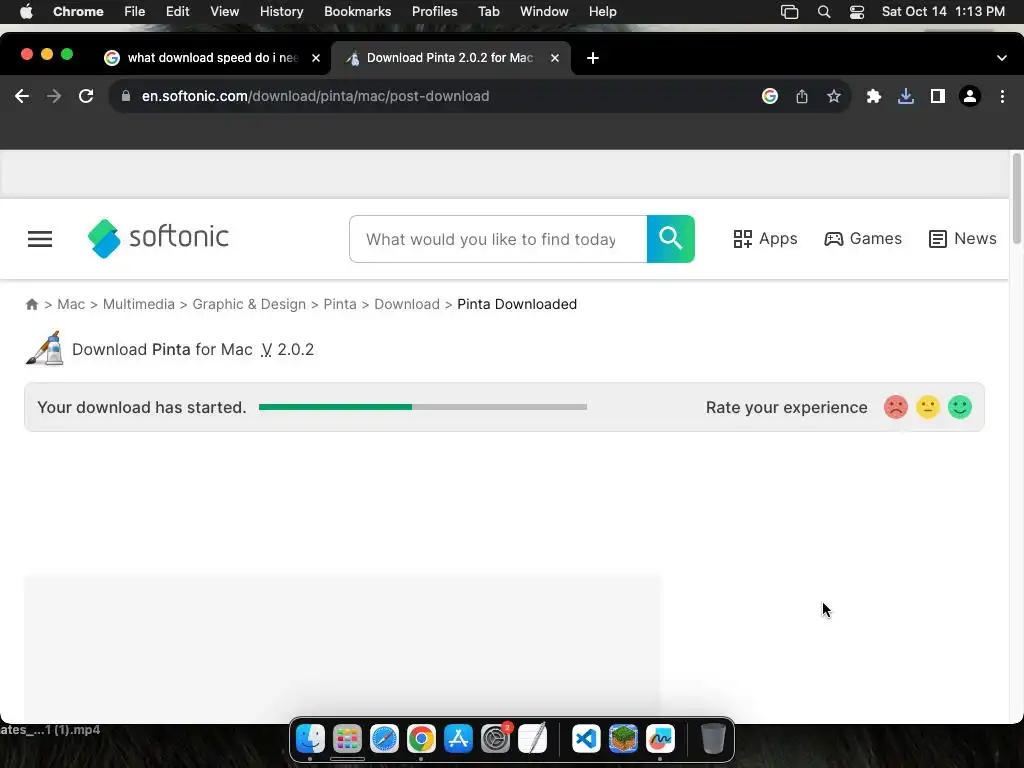Open Chrome three-dot menu
The width and height of the screenshot is (1024, 768).
[1002, 96]
